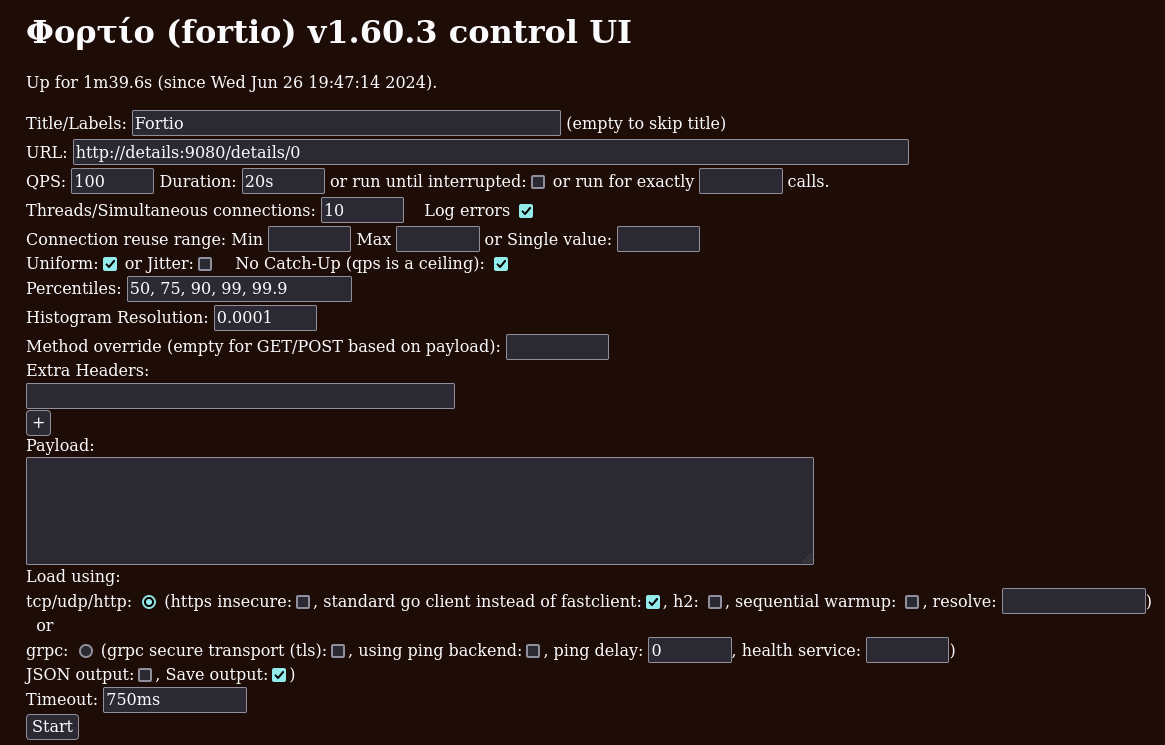The width and height of the screenshot is (1165, 745).
Task: Click the 'Φορτίο (fortio) v1.60.3 control UI' heading
Action: 328,32
